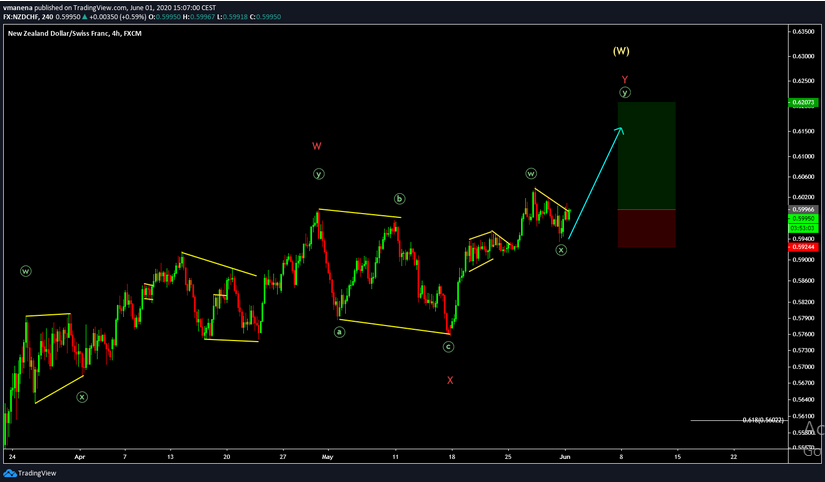Click the circled x label near the Jun date
The image size is (825, 482).
[561, 250]
